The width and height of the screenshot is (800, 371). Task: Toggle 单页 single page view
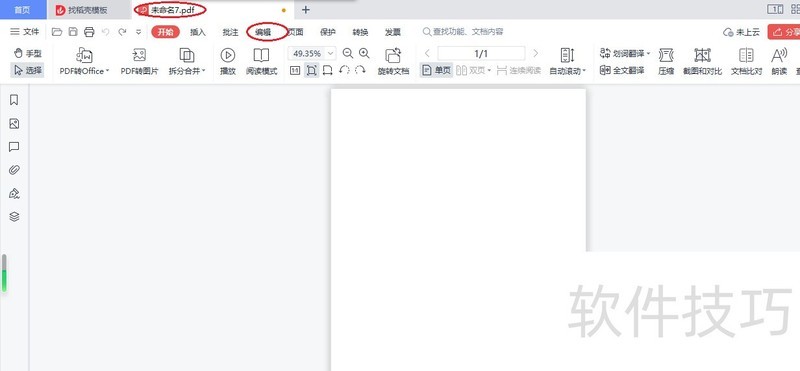(x=436, y=70)
